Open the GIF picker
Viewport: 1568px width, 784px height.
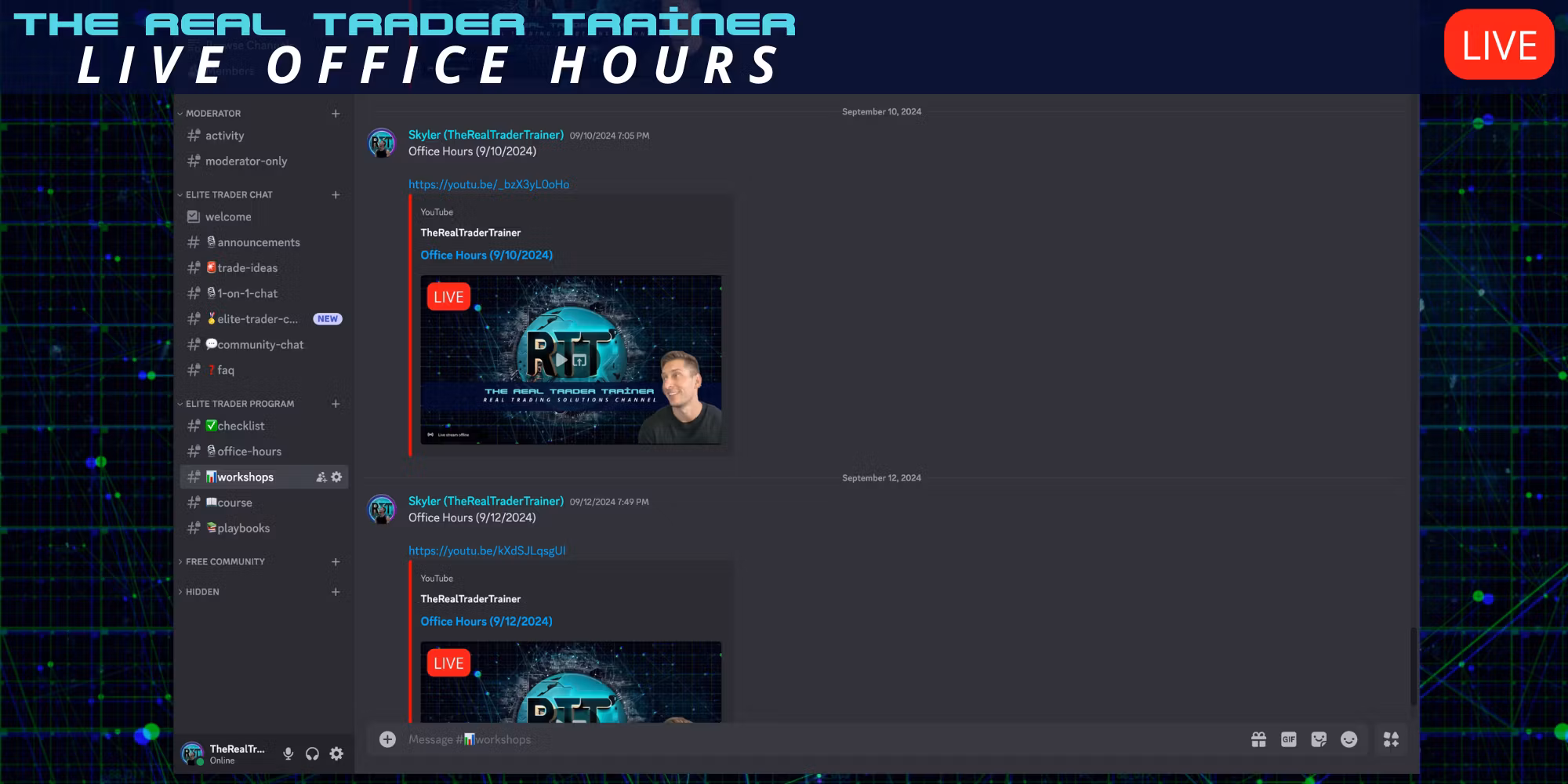pos(1290,739)
